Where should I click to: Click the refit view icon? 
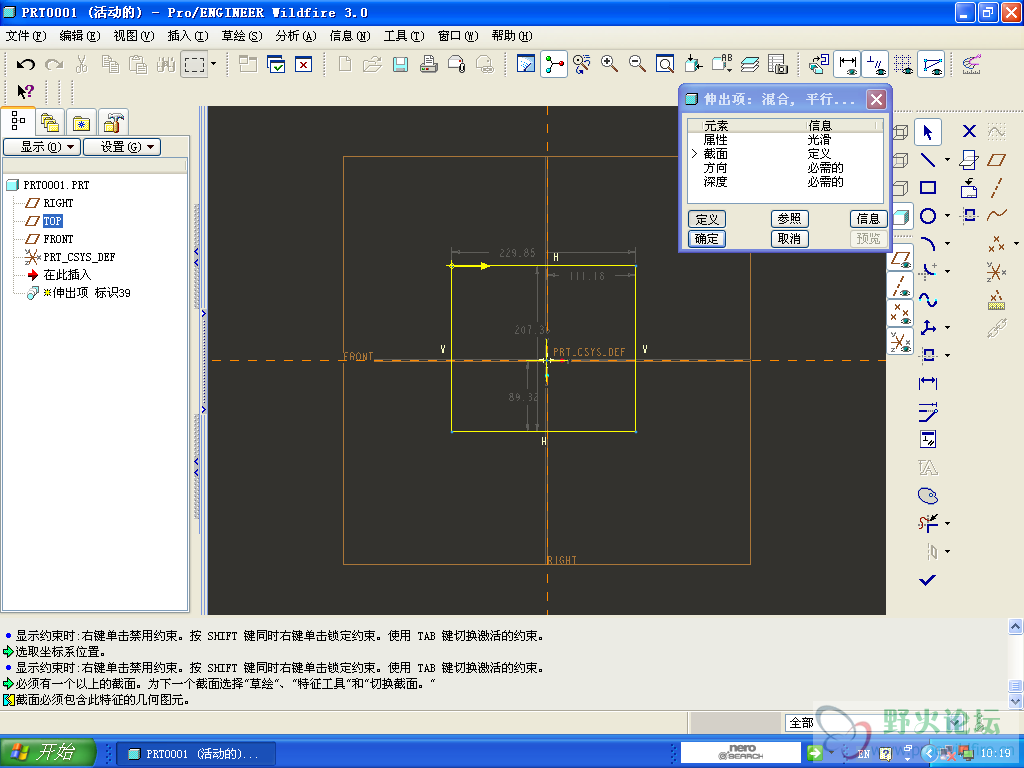click(x=665, y=64)
